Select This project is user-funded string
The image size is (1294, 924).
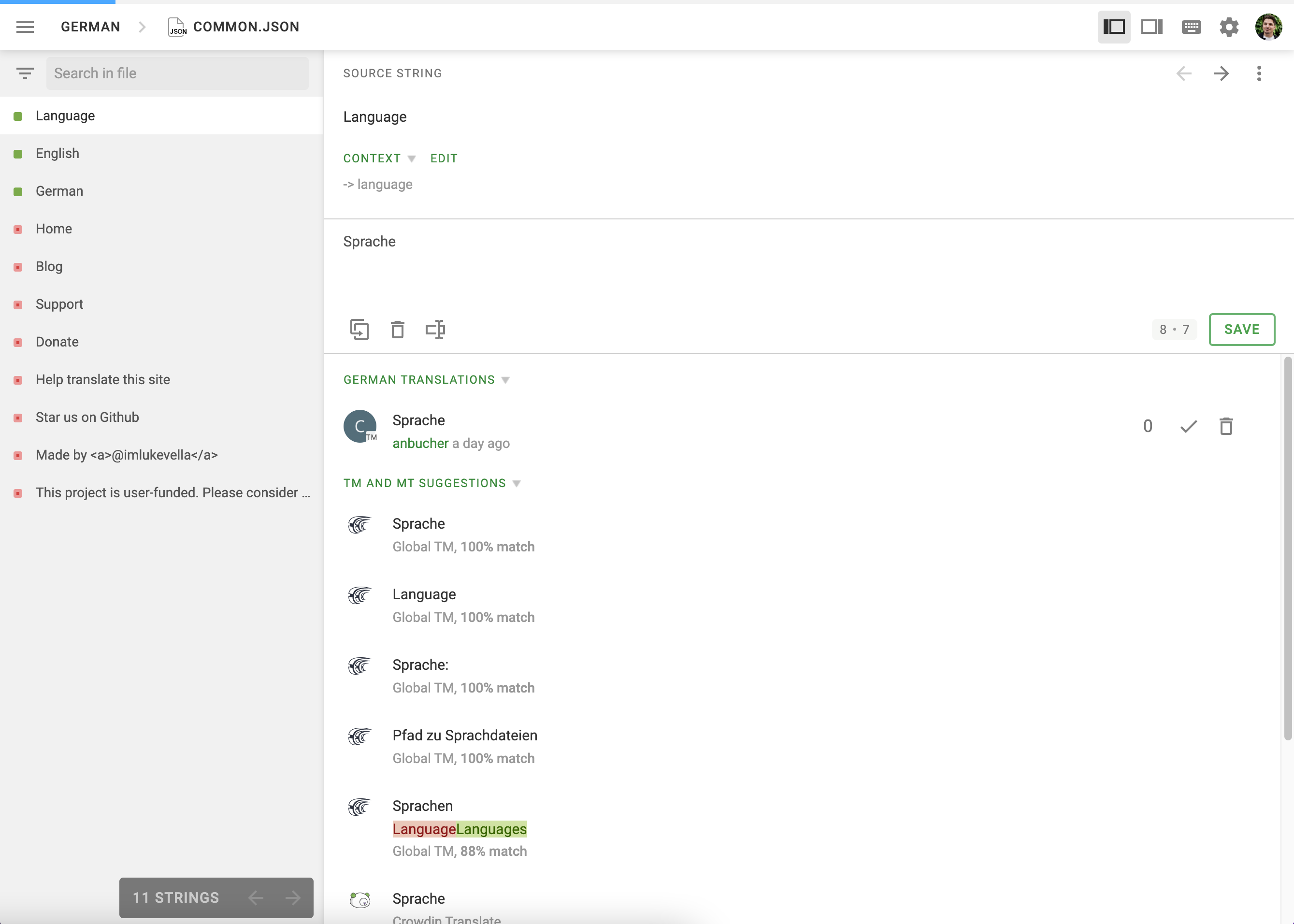[x=161, y=492]
